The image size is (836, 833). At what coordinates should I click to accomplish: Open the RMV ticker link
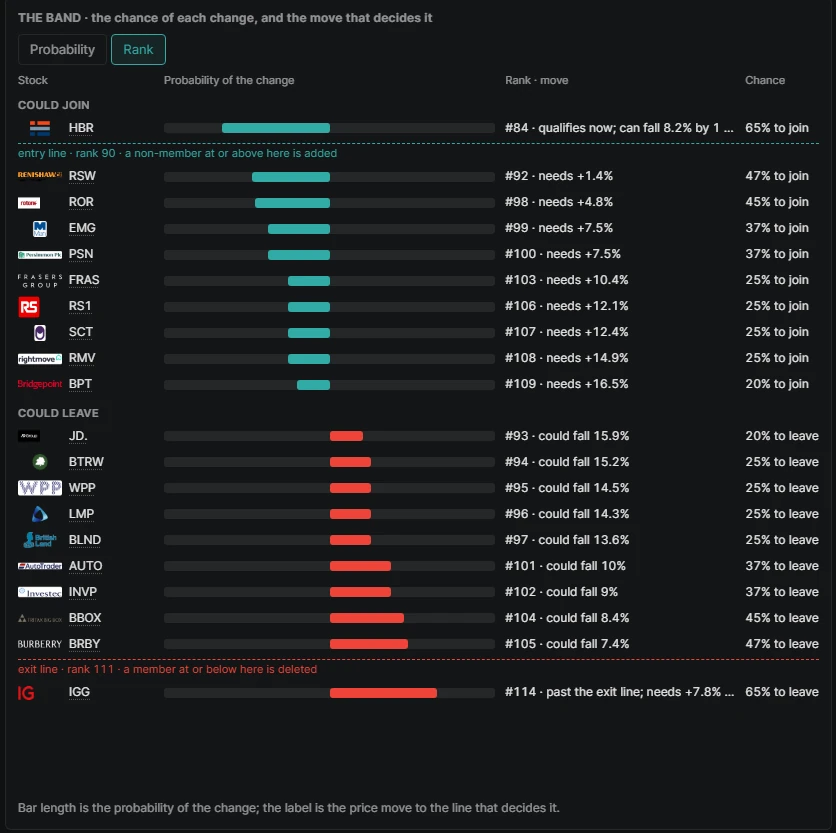(x=82, y=358)
